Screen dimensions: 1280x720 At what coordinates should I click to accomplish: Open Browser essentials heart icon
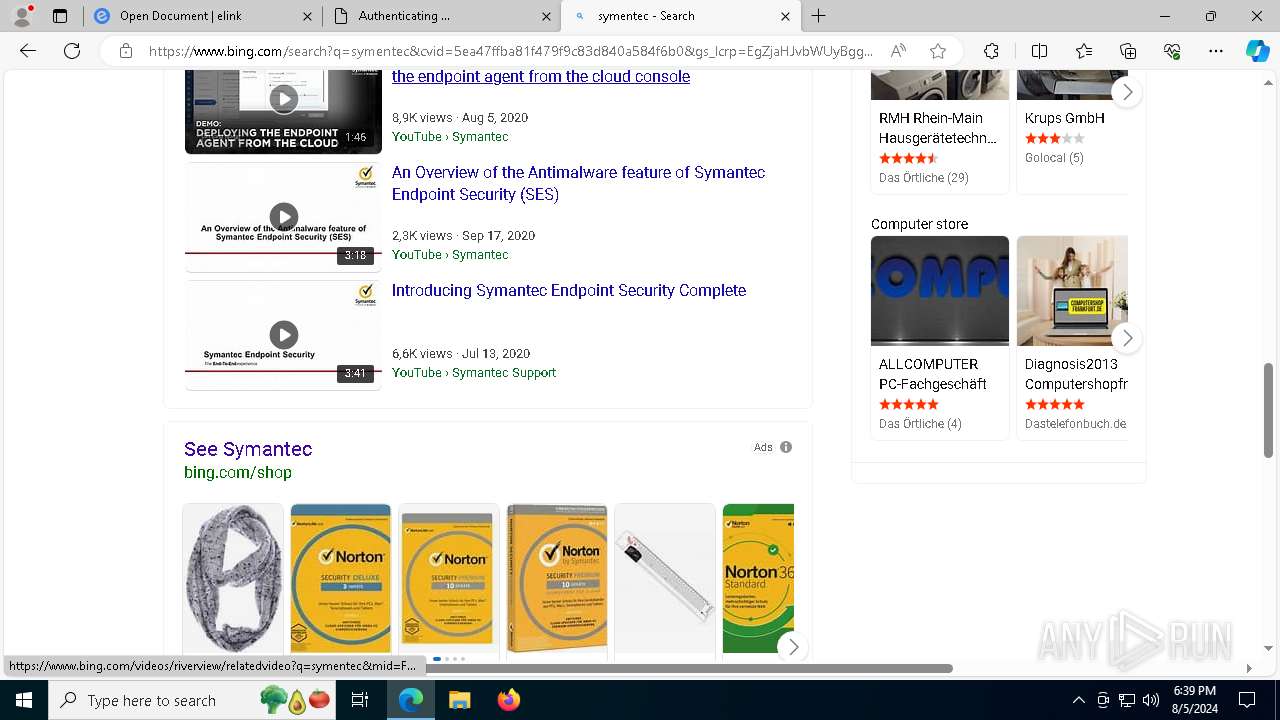[x=1172, y=51]
